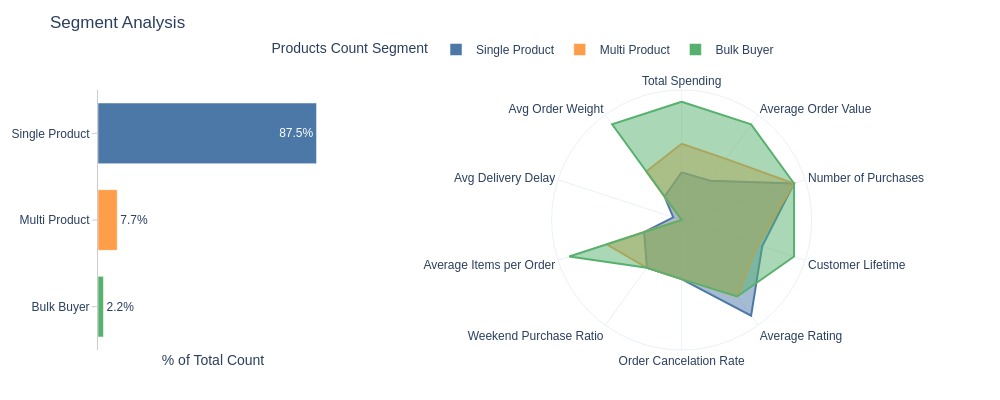The width and height of the screenshot is (1000, 400).
Task: Click the Average Order Value axis label
Action: 815,109
